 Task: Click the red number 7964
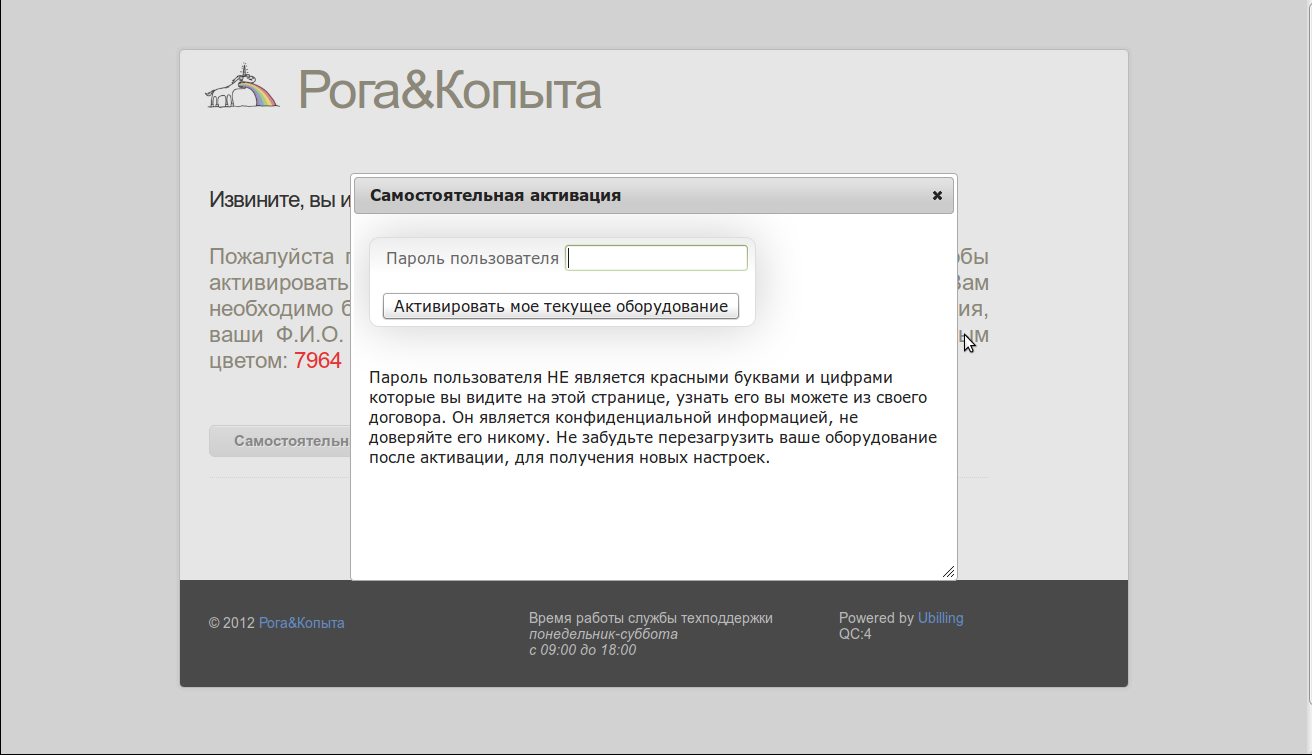click(x=318, y=361)
